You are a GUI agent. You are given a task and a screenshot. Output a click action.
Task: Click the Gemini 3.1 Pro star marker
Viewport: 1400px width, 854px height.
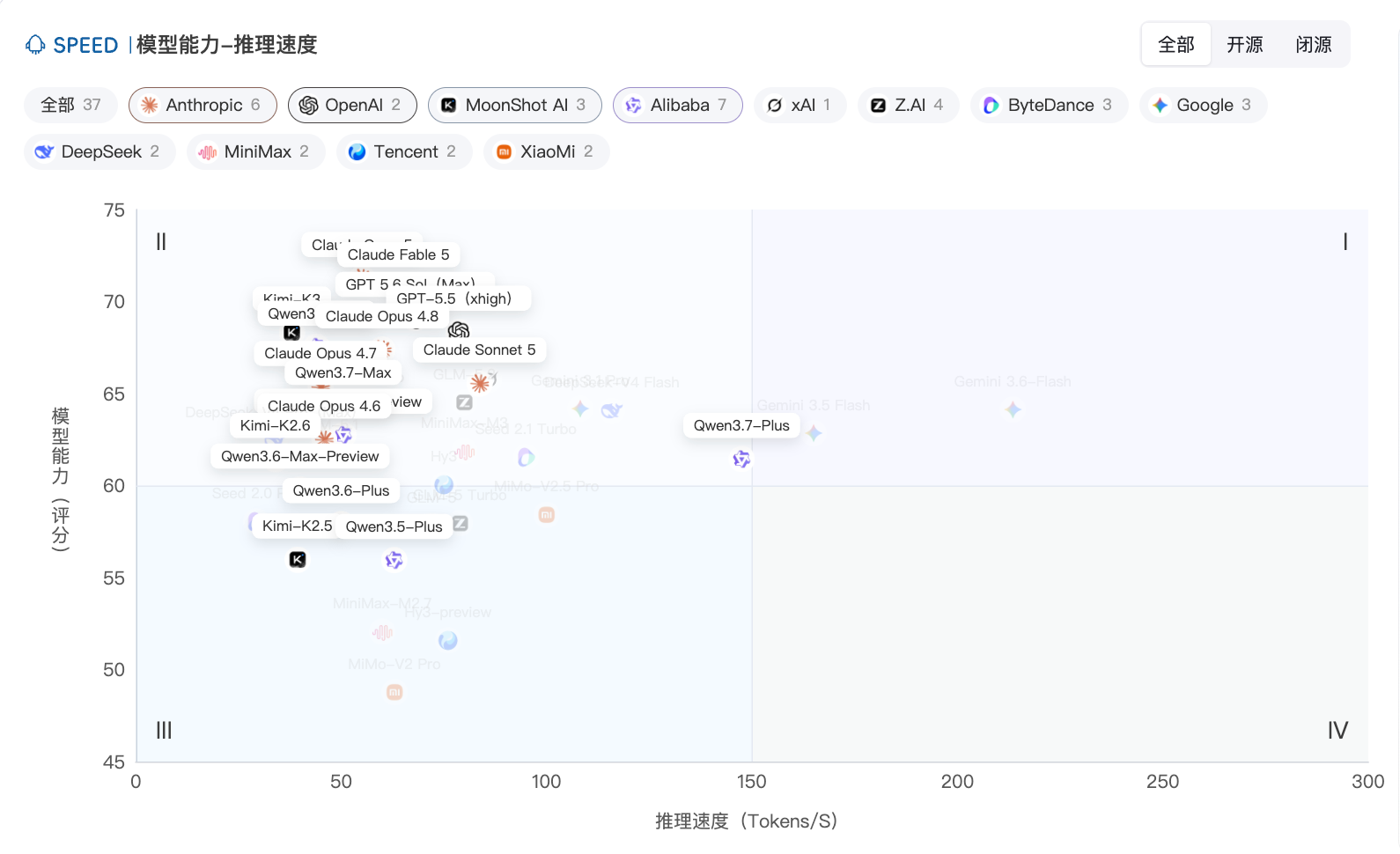click(x=580, y=409)
